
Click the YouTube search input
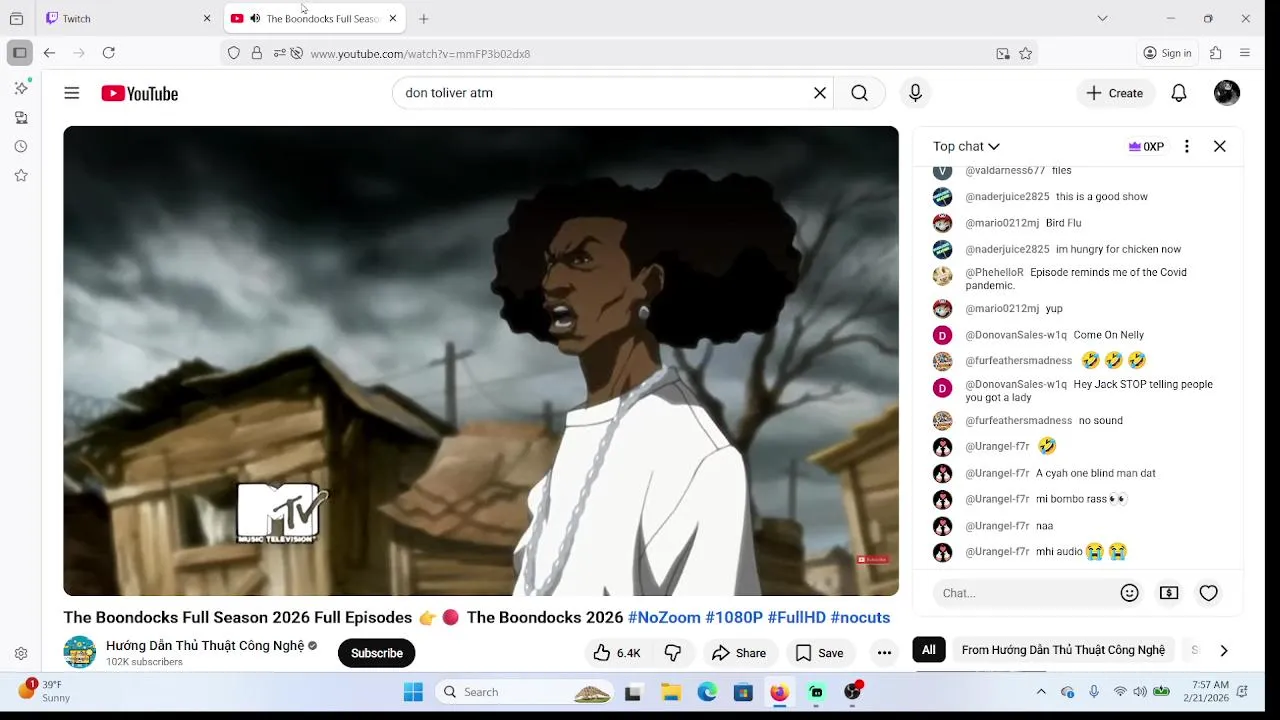(x=605, y=93)
